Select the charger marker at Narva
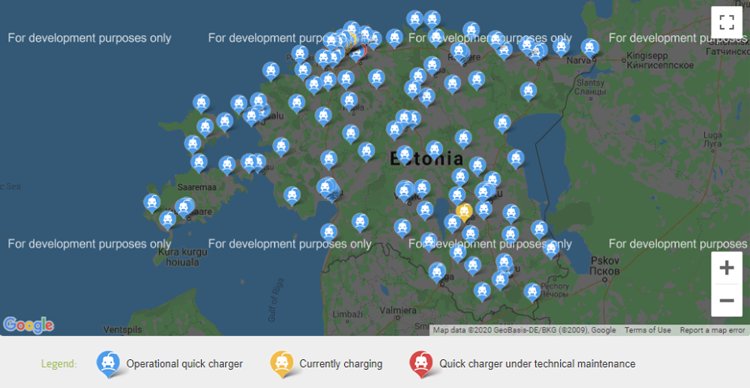 (590, 48)
